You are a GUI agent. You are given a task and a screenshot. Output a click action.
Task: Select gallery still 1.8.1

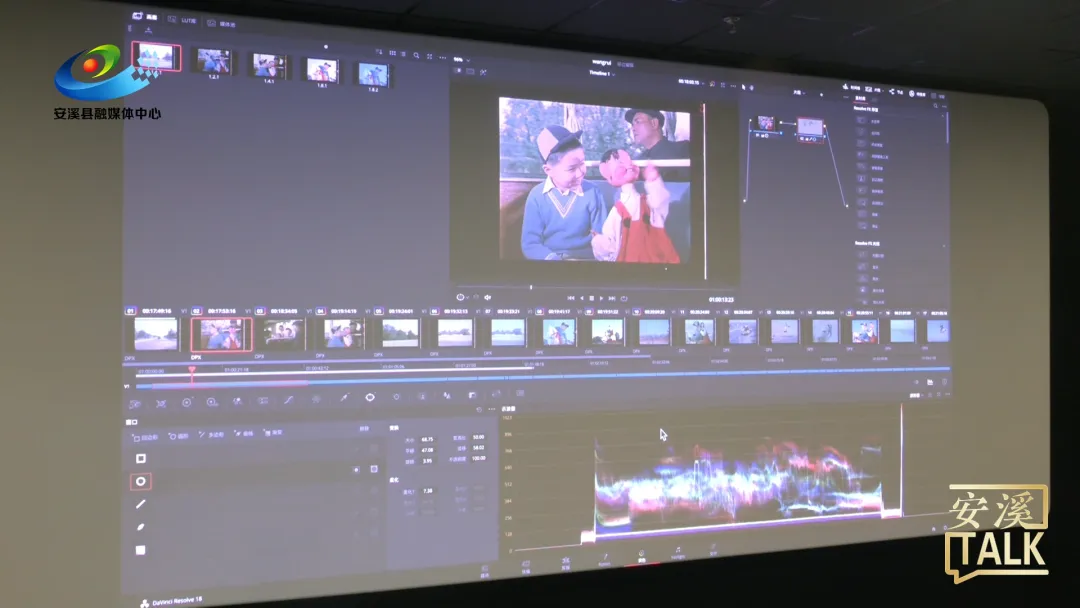322,70
